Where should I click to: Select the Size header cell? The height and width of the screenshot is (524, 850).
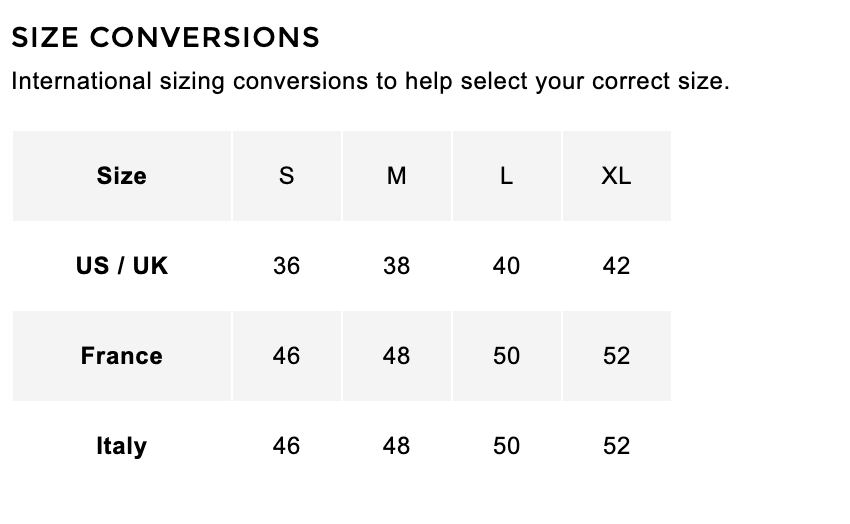122,176
